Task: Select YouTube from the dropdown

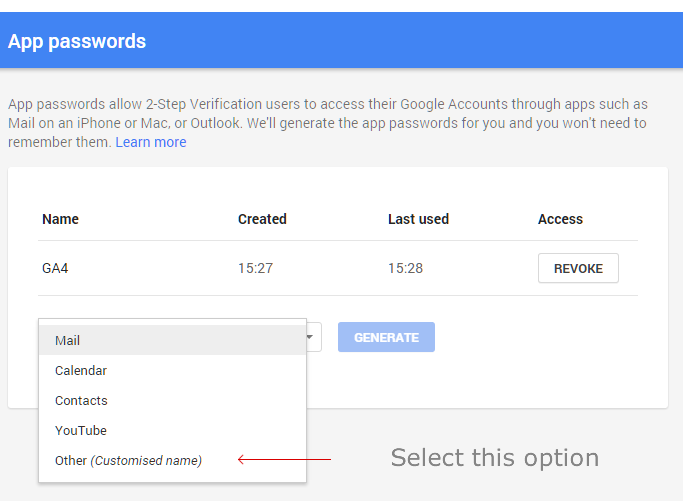Action: point(172,430)
